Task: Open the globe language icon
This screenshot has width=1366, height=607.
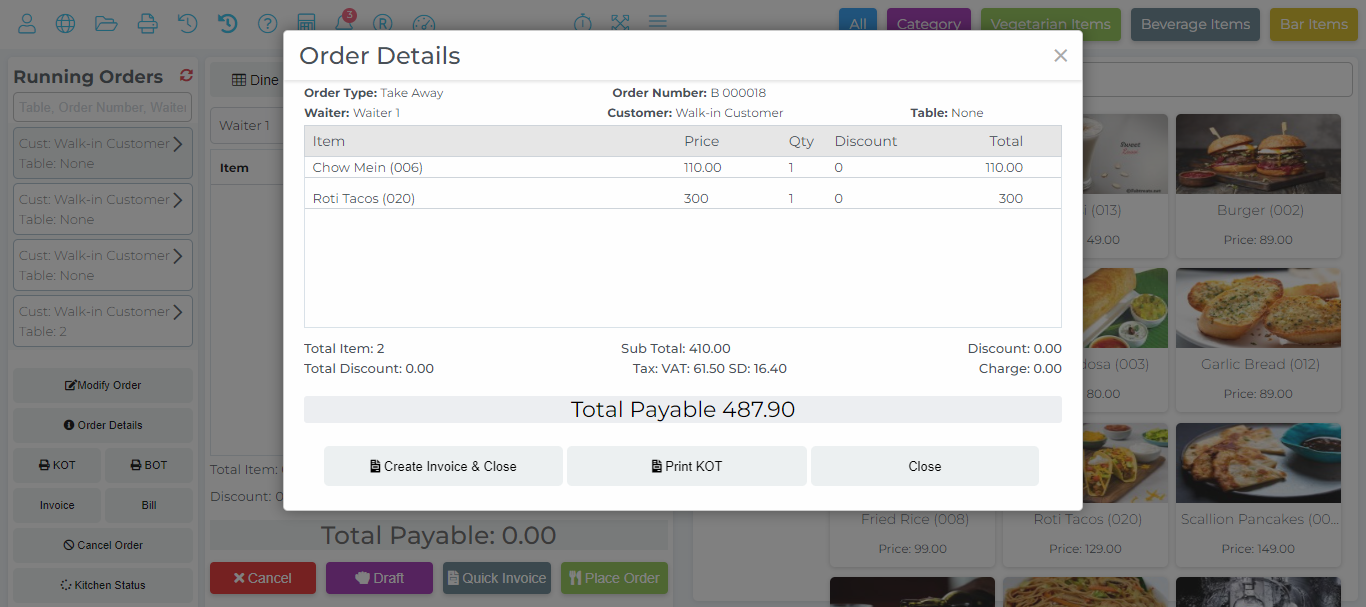Action: [65, 23]
